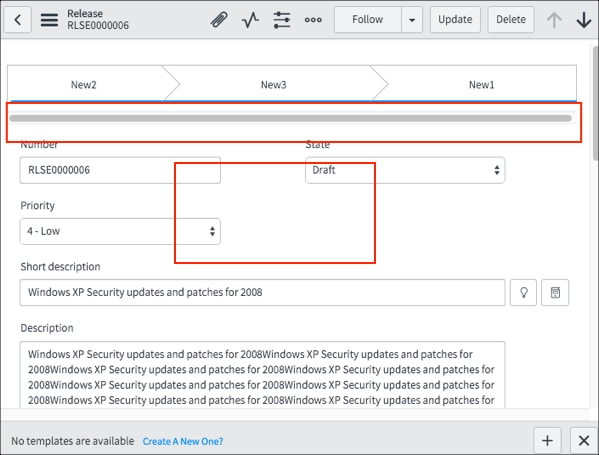Open the State dropdown showing Draft
599x455 pixels.
point(405,170)
